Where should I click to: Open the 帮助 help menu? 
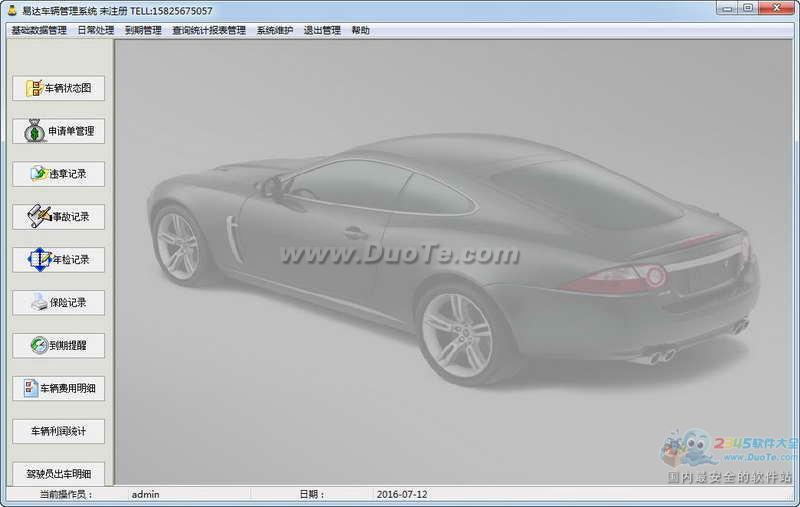click(x=361, y=30)
